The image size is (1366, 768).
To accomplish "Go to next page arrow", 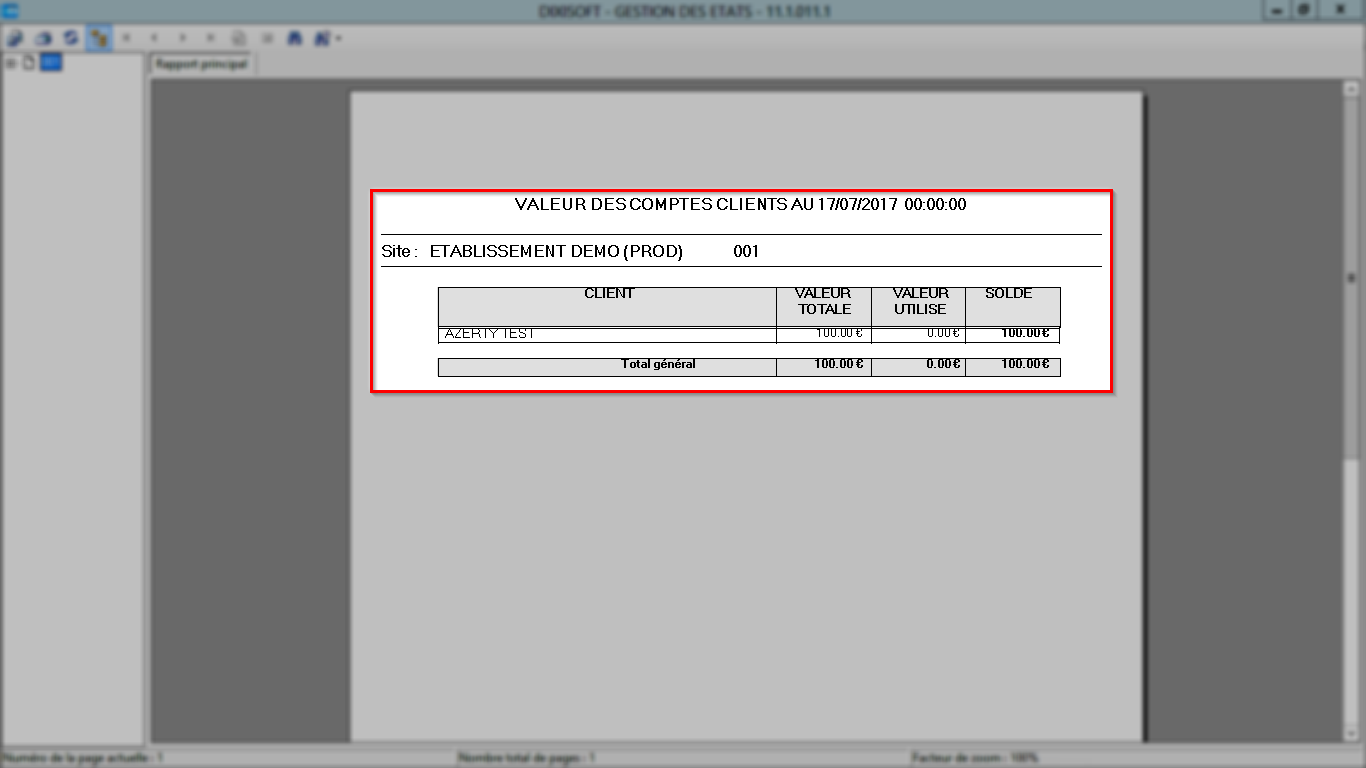I will point(183,38).
